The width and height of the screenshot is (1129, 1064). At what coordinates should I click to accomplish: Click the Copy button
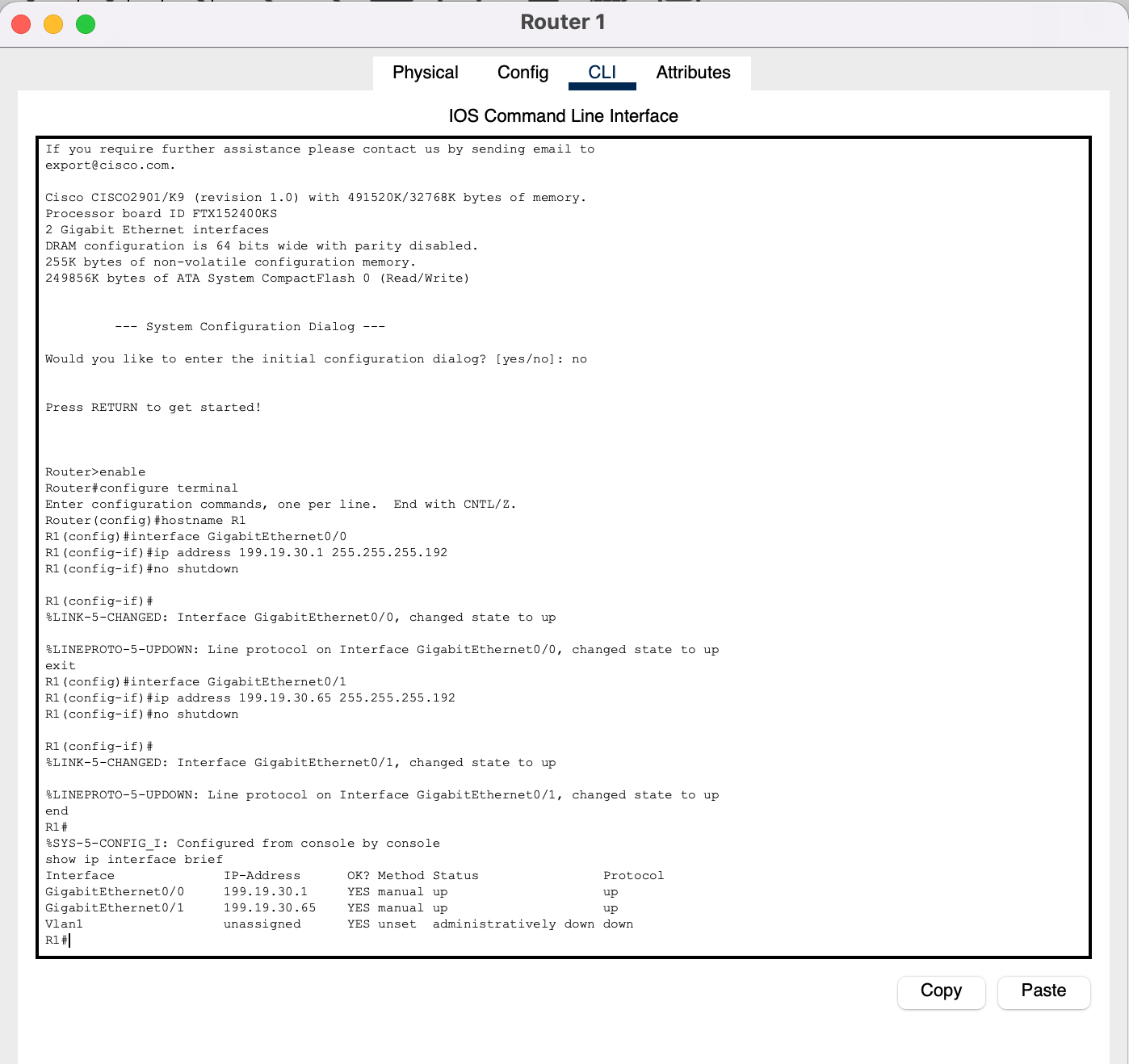click(941, 991)
